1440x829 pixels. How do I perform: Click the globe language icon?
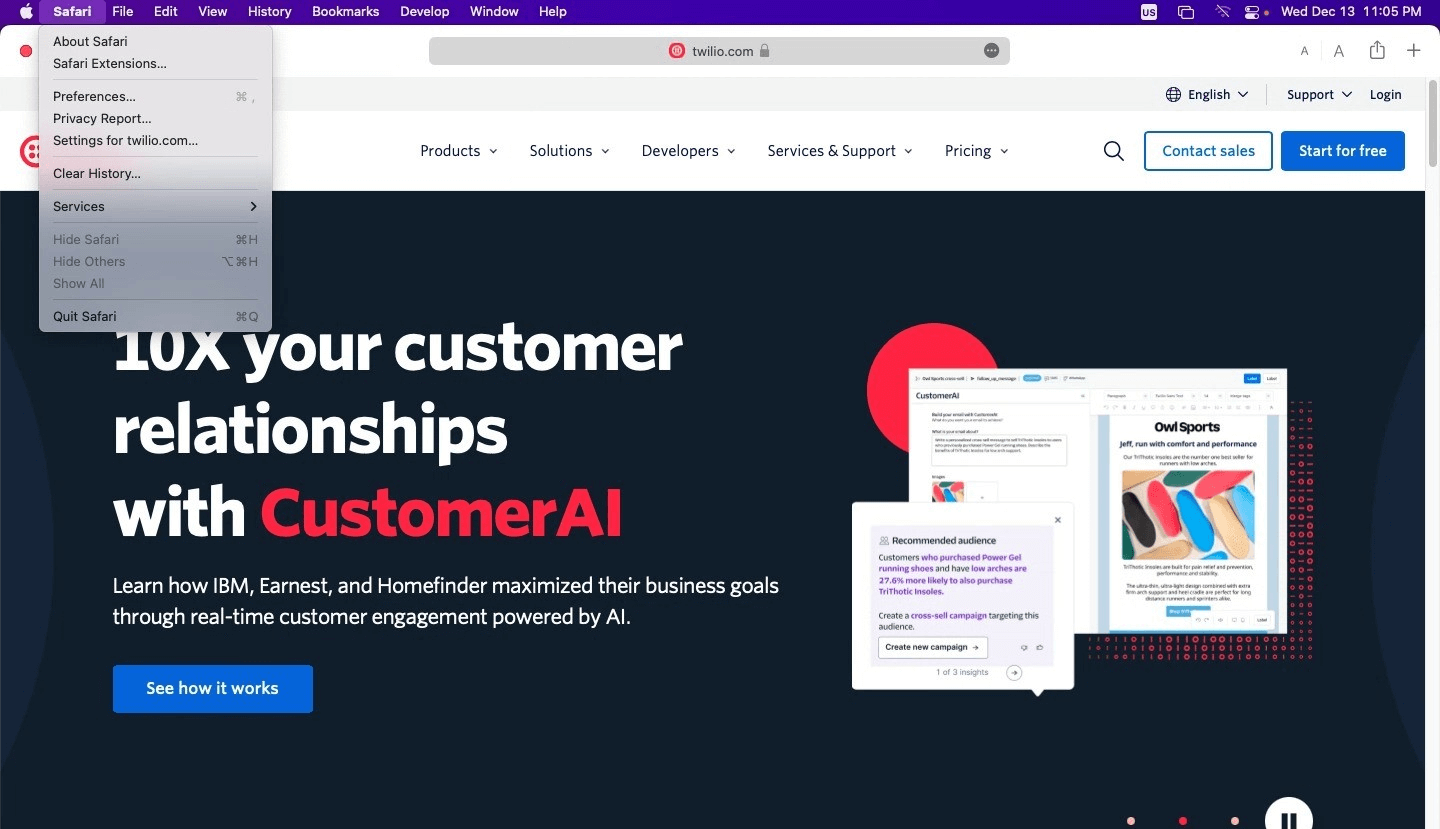pos(1173,94)
